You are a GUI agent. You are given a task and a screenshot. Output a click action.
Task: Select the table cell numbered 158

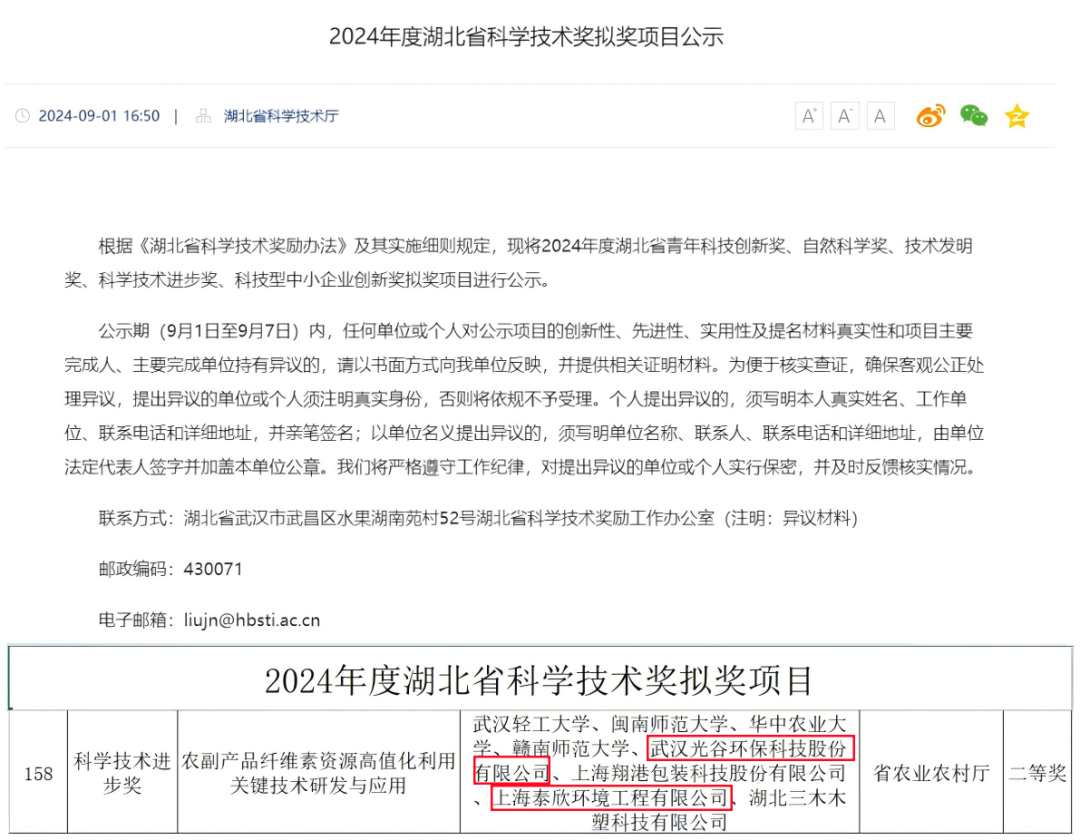(x=38, y=773)
